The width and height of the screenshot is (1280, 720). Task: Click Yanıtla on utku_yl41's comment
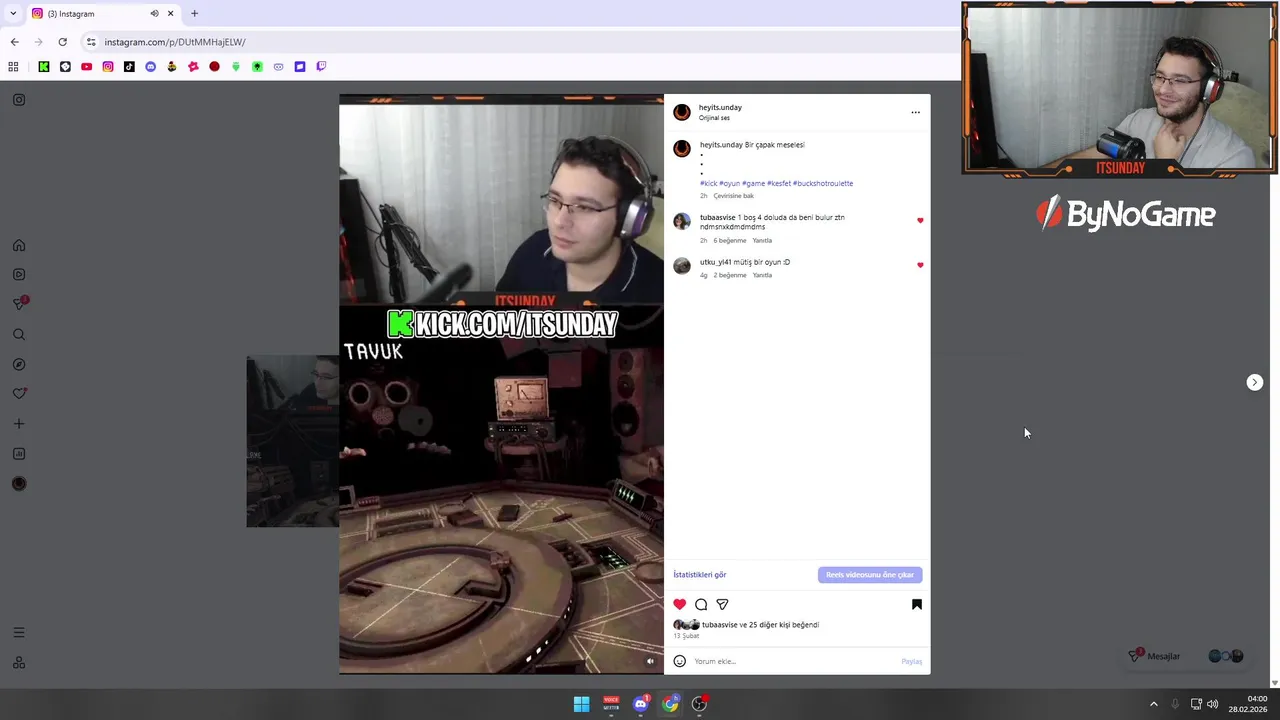tap(762, 276)
